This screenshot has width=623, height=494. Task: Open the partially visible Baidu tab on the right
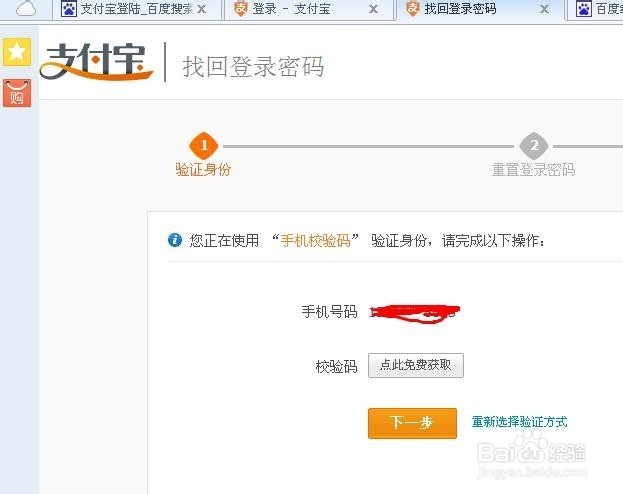[x=594, y=9]
